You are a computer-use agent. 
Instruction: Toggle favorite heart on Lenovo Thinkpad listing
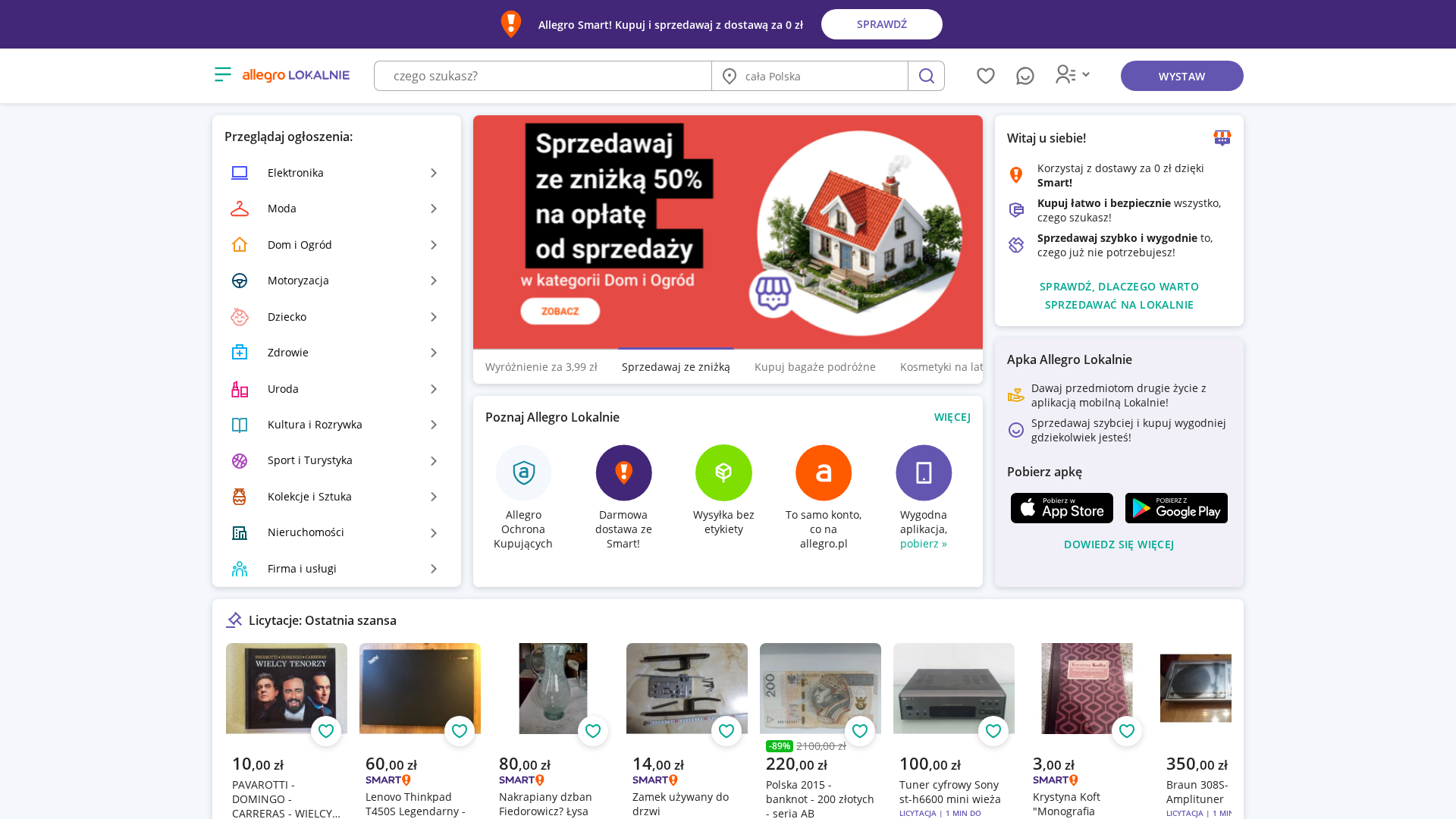(460, 731)
